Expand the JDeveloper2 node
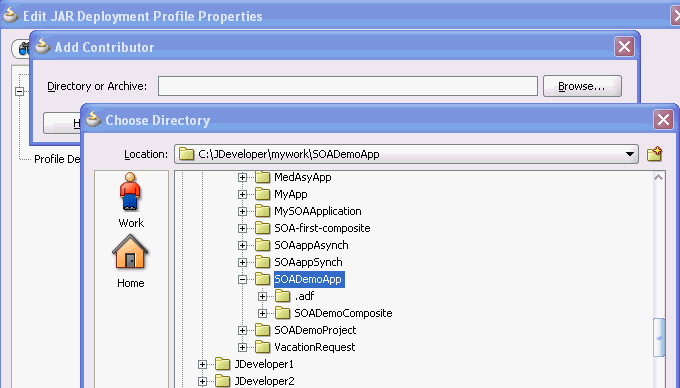 click(x=203, y=381)
